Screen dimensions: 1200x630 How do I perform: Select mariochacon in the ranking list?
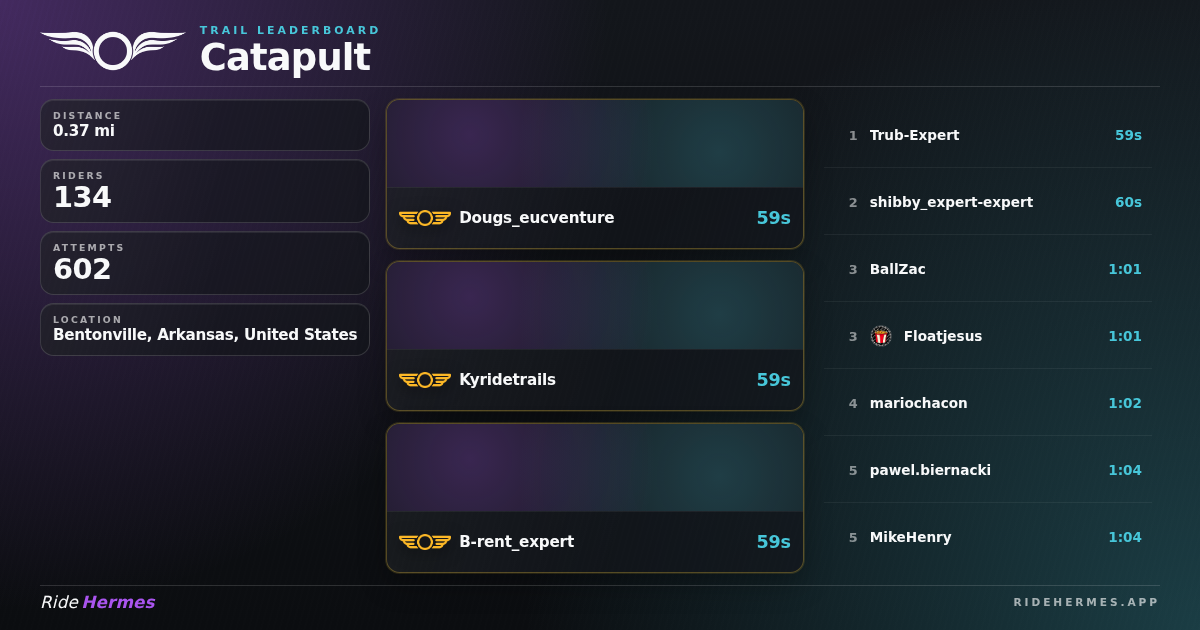point(988,403)
